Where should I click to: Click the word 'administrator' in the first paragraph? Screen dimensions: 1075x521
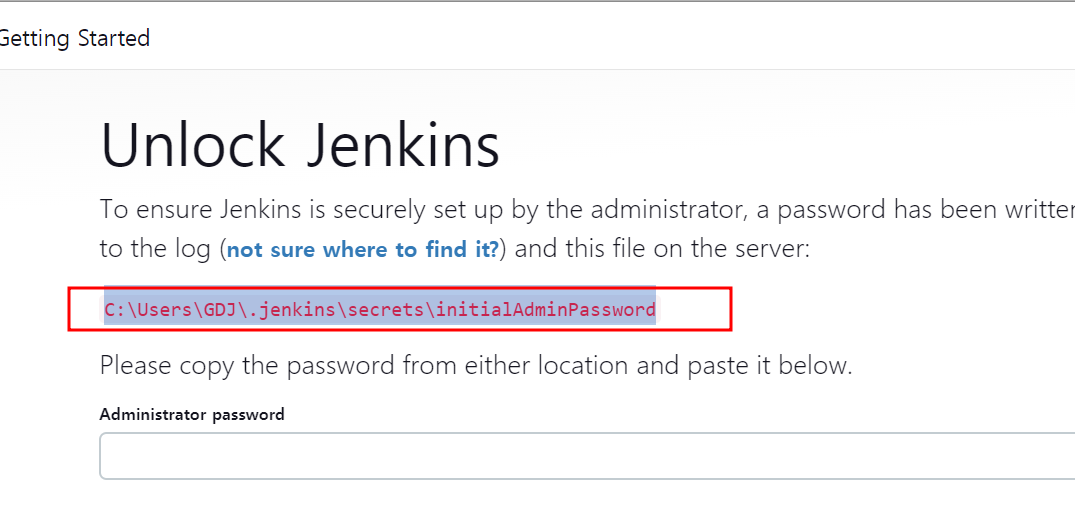click(668, 209)
